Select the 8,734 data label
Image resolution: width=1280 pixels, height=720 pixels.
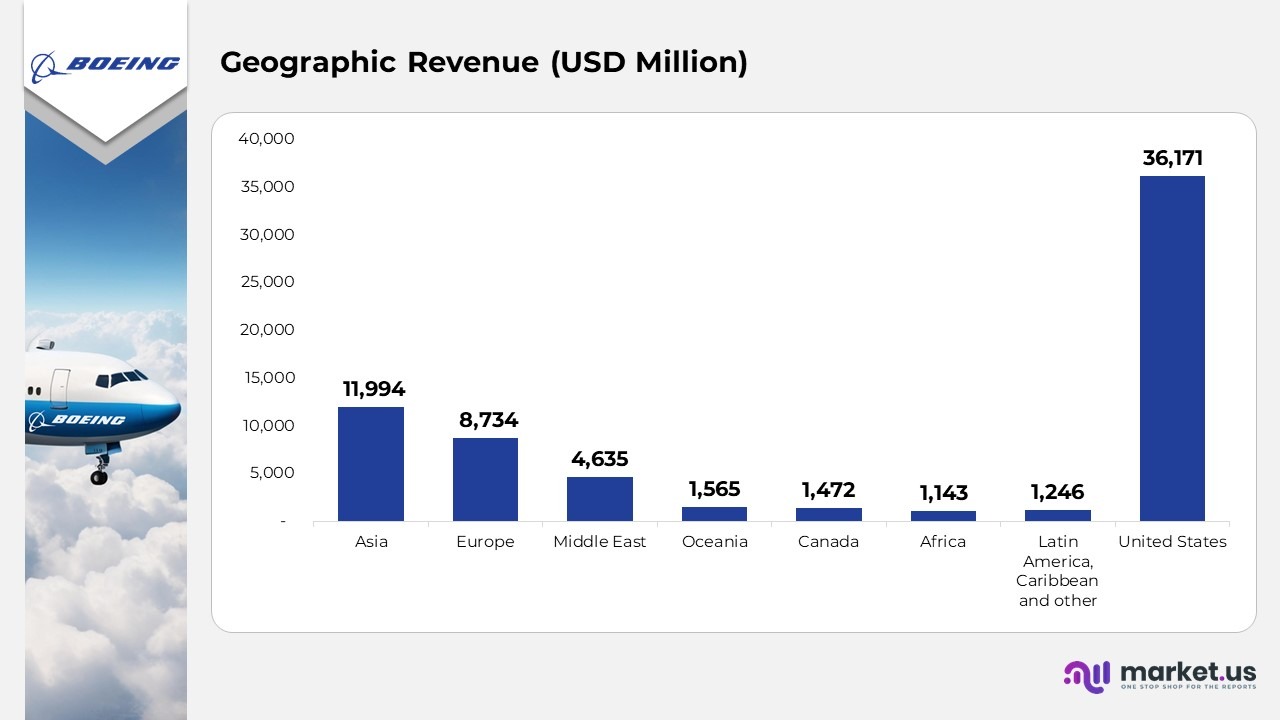click(488, 420)
